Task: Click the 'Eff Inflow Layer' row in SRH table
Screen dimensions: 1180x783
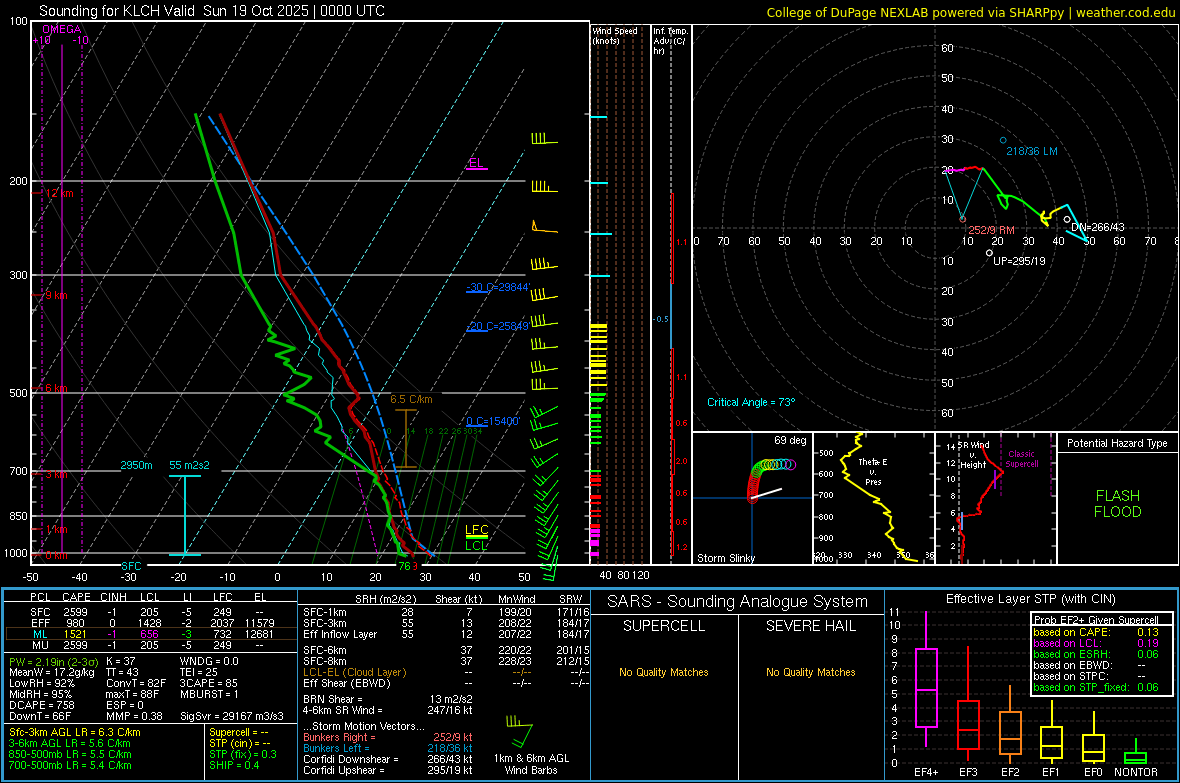Action: point(446,634)
